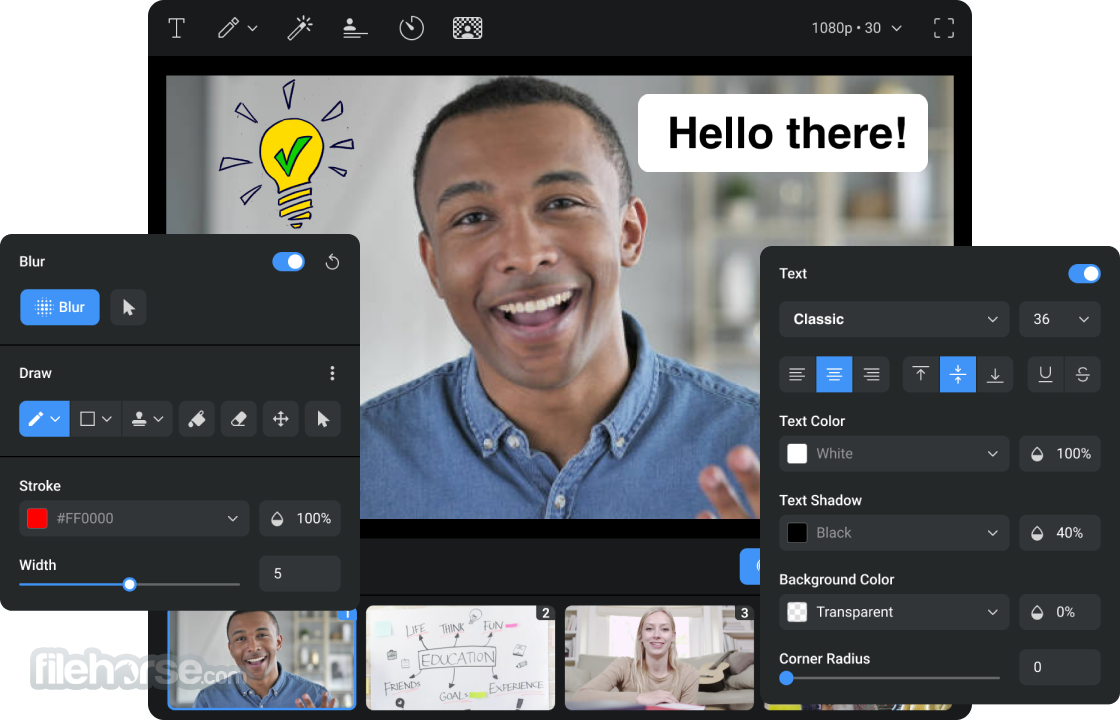Select the eraser tool in Draw panel

(x=238, y=419)
